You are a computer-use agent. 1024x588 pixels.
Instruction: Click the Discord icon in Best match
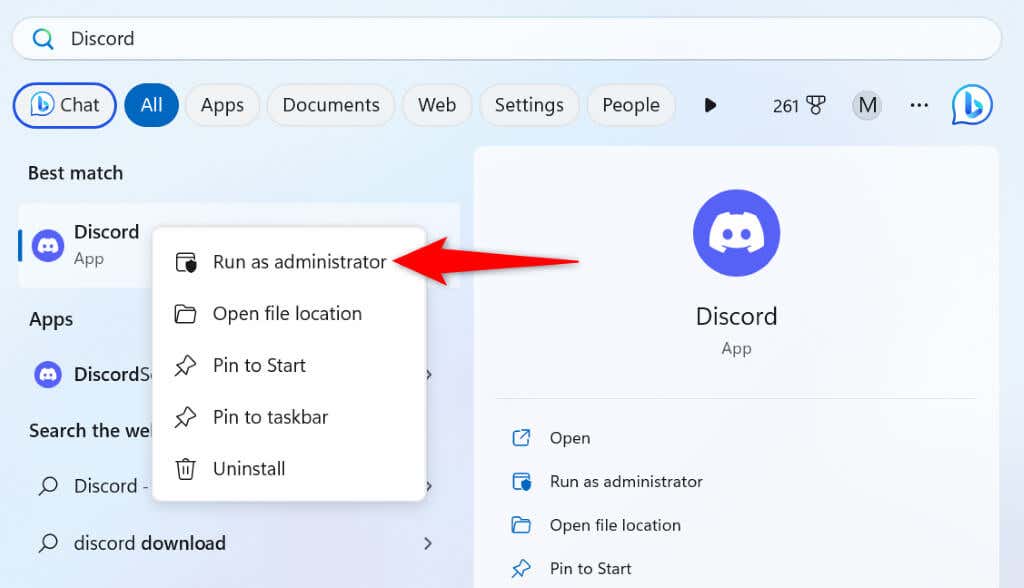coord(48,246)
